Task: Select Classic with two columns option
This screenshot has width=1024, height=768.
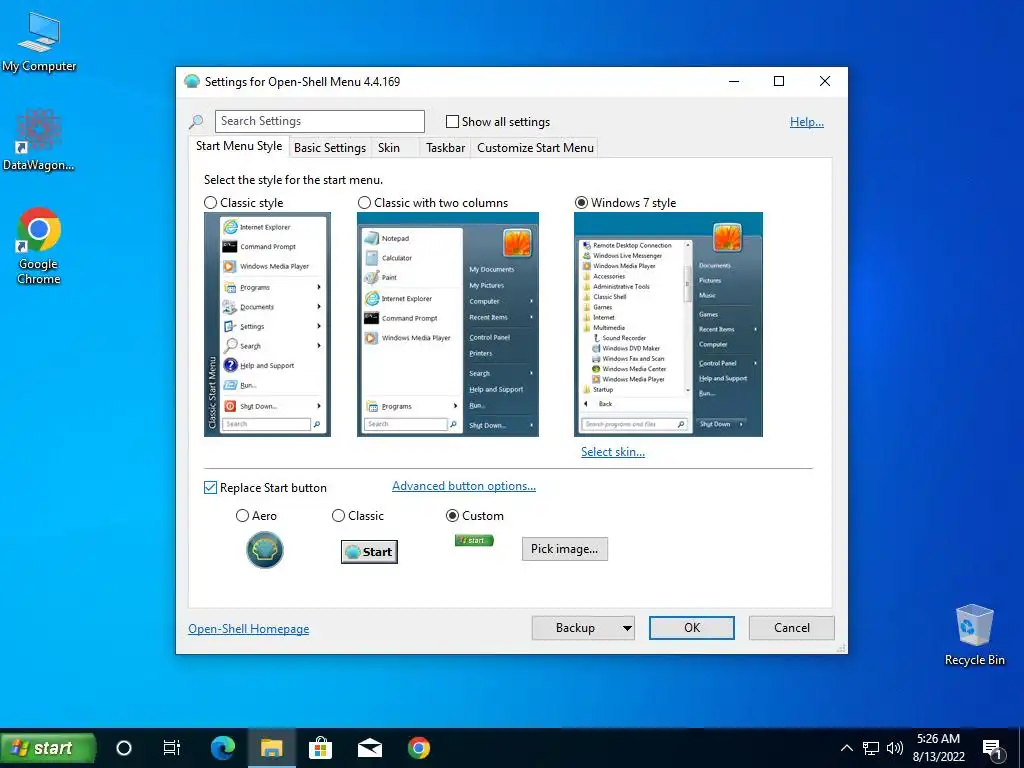Action: [x=364, y=202]
